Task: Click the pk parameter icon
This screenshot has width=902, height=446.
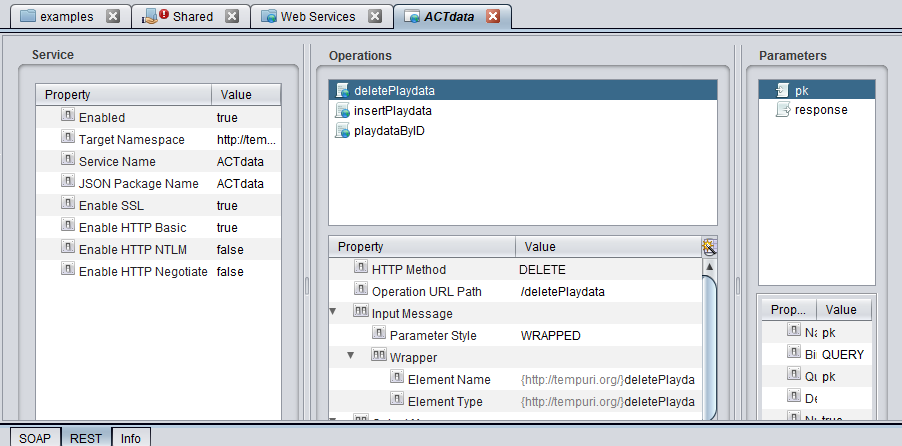Action: [x=783, y=91]
